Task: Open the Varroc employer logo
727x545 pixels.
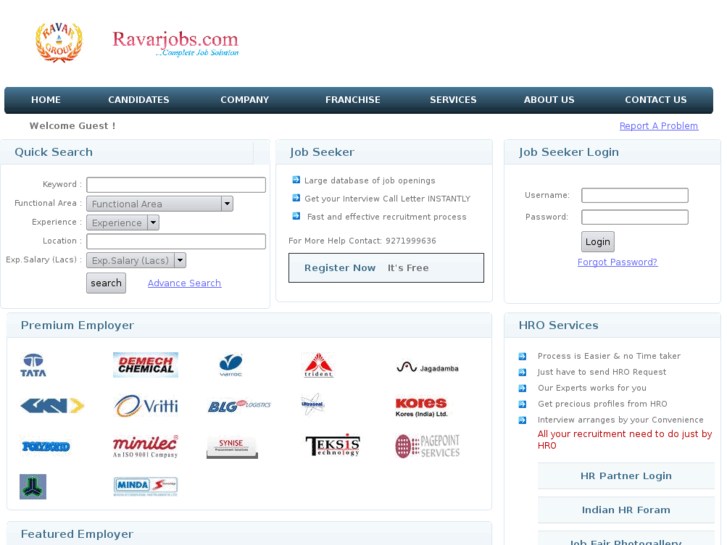Action: coord(230,365)
